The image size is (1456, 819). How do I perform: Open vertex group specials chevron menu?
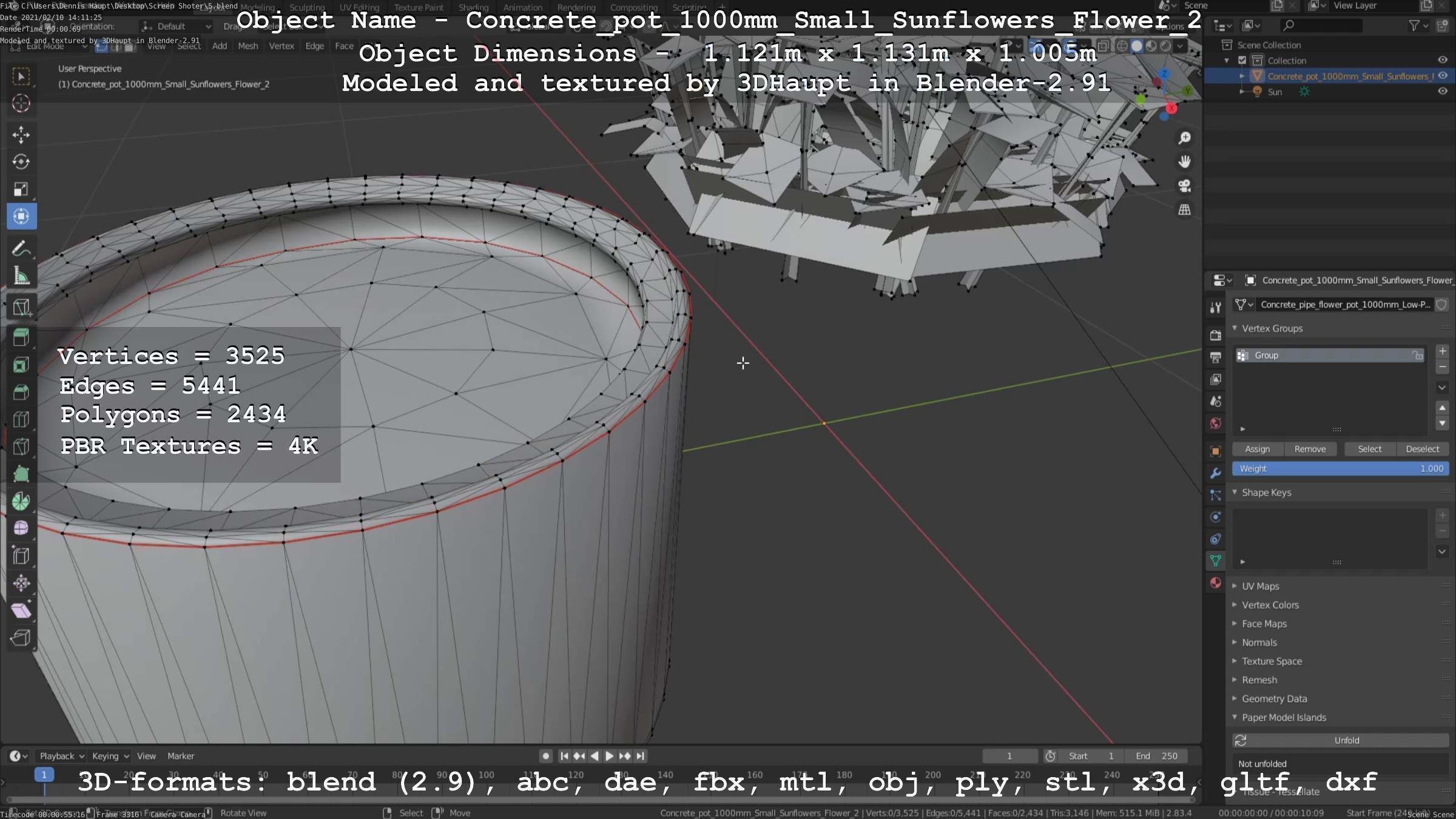[1442, 387]
